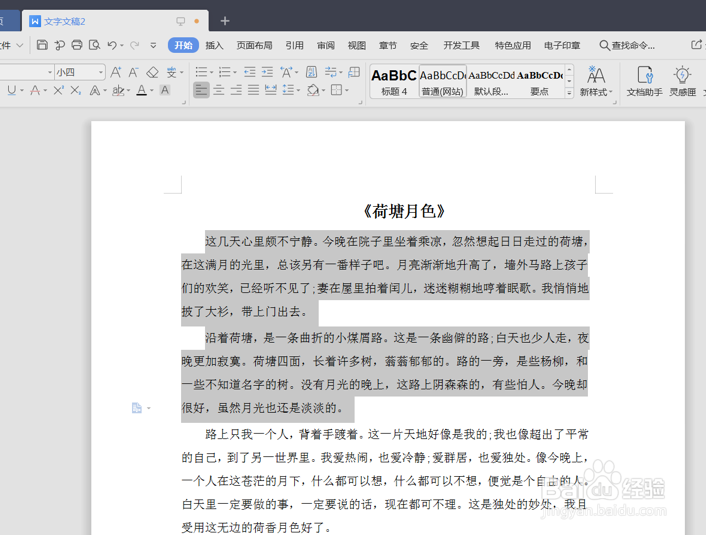This screenshot has width=706, height=535.
Task: Click the font color A swatch
Action: 141,90
